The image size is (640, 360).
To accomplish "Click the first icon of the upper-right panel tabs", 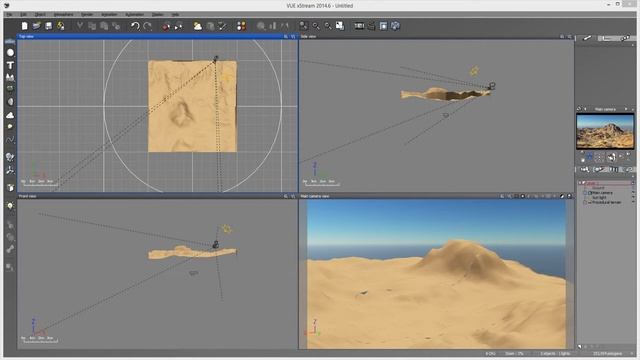I will [x=587, y=38].
